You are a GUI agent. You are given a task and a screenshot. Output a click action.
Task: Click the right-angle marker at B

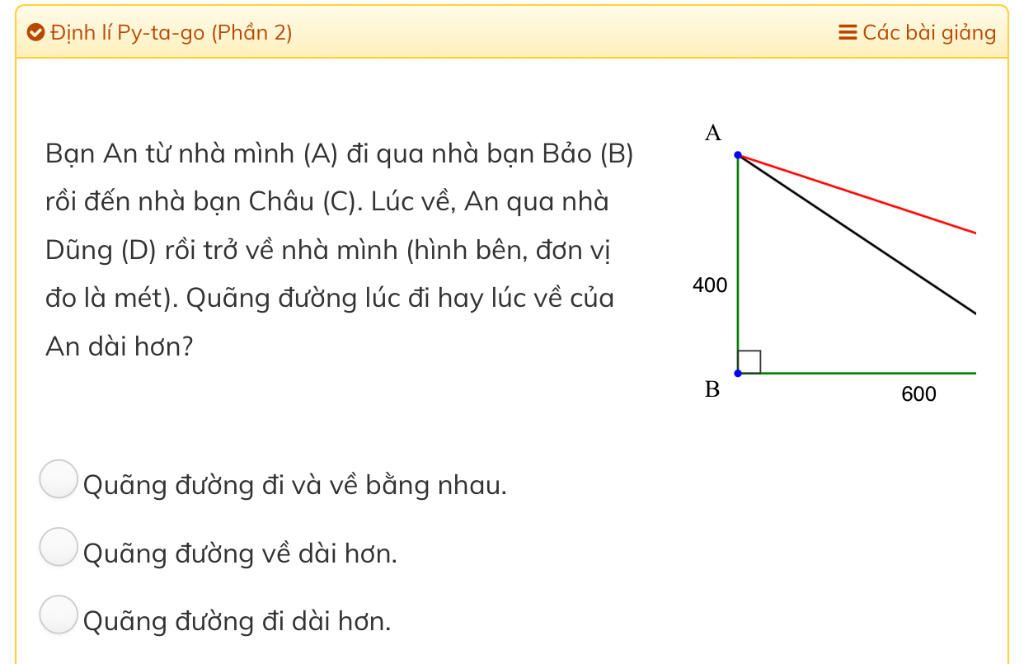749,362
